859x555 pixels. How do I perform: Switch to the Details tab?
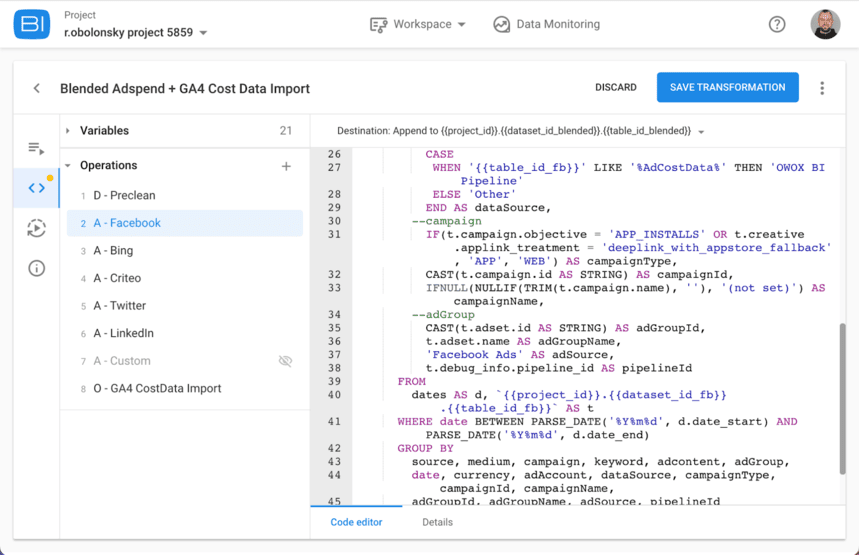(x=437, y=522)
